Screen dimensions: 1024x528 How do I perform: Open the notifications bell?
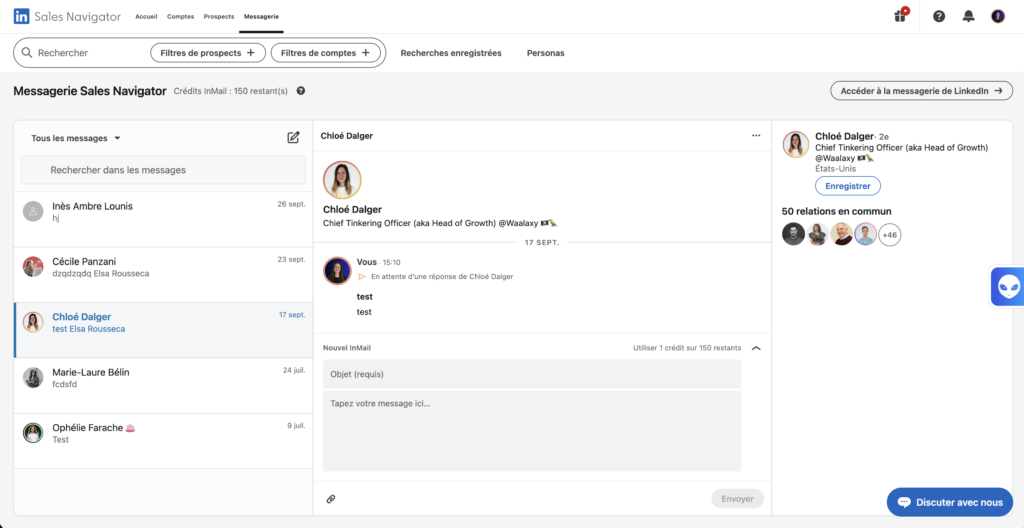[968, 16]
